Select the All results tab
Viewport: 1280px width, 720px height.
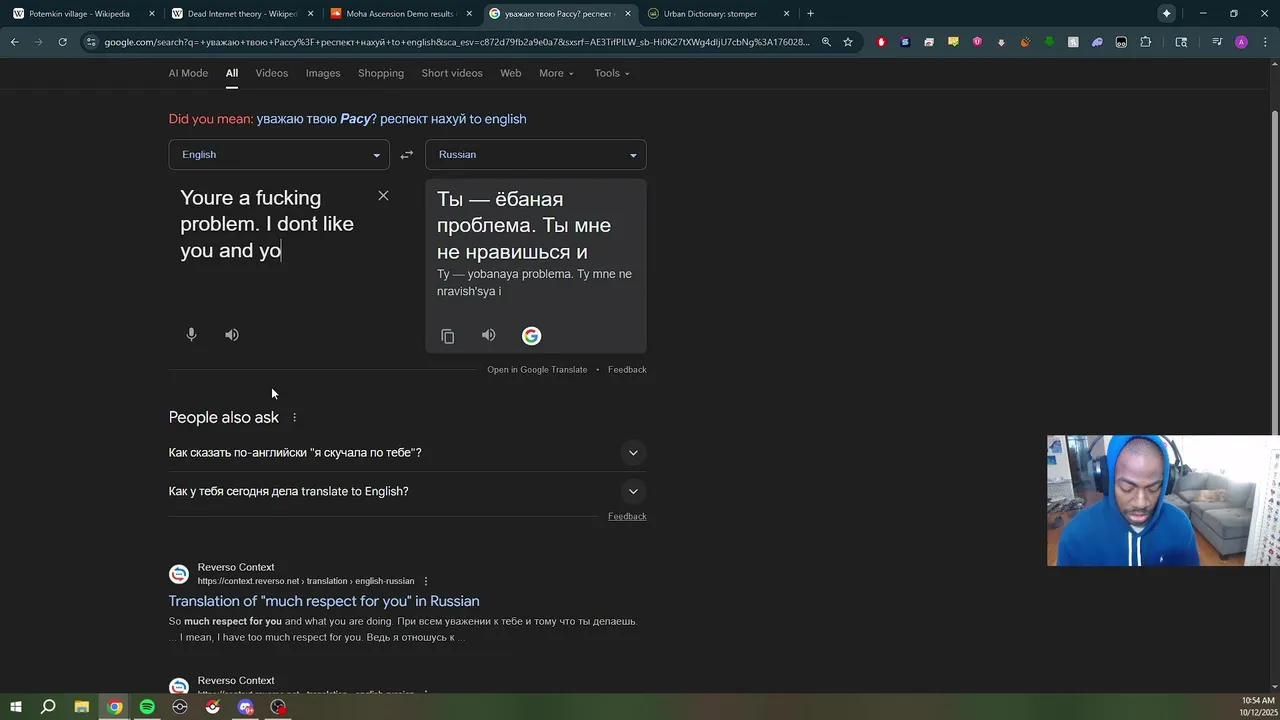(232, 73)
